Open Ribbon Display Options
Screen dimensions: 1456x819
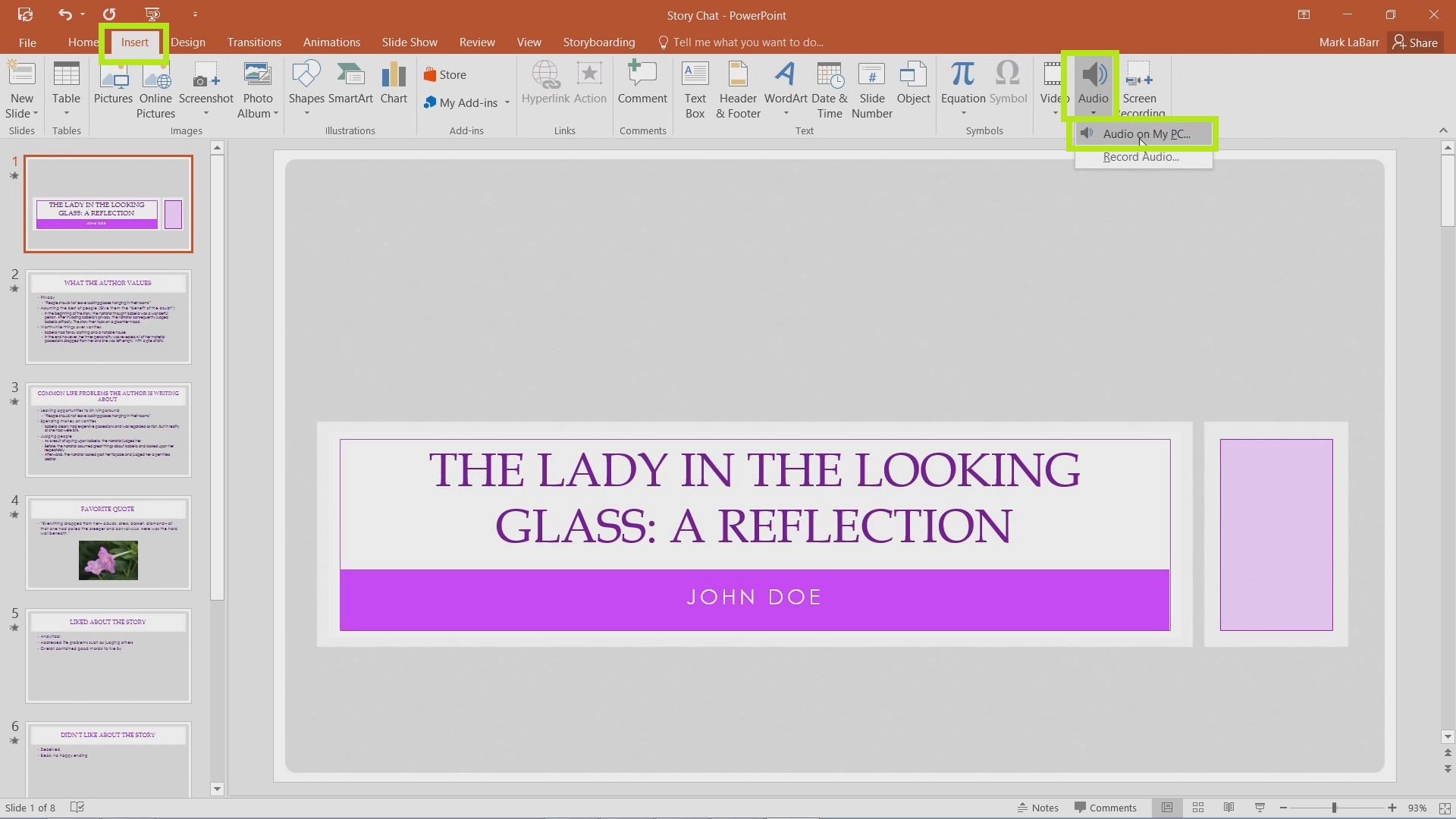pyautogui.click(x=1304, y=14)
